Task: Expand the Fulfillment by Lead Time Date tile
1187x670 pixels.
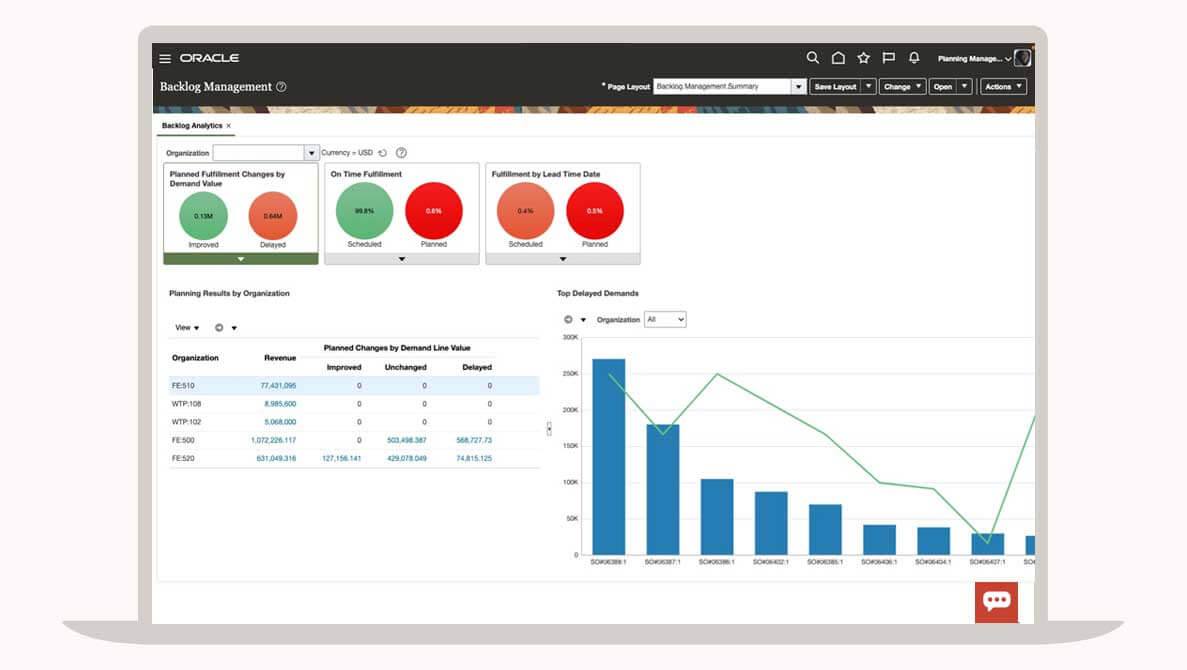Action: coord(562,259)
